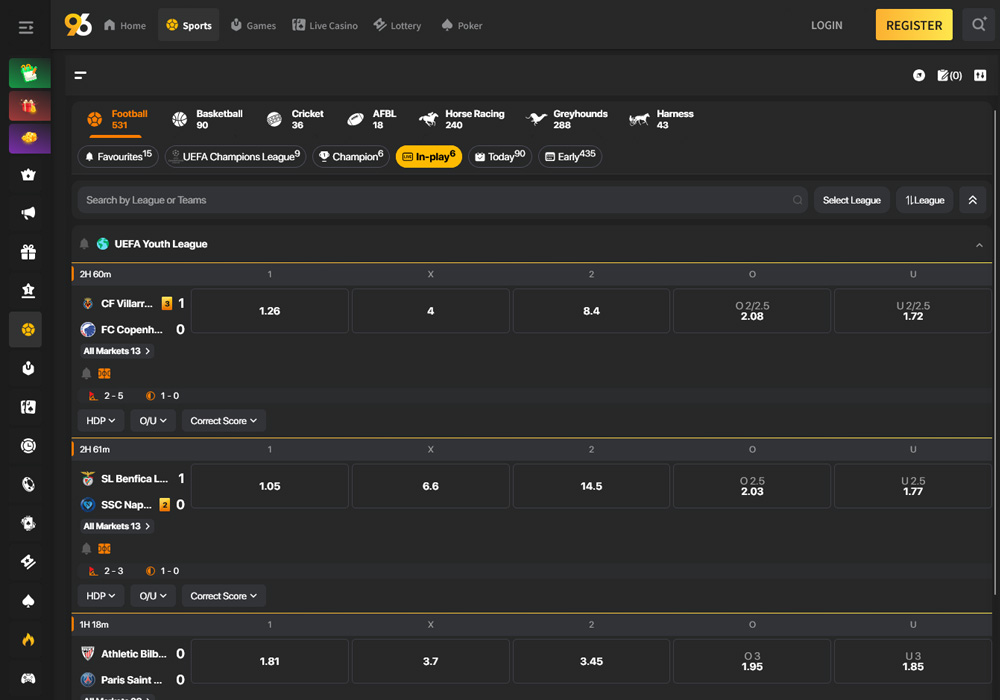Click the Search by League or Teams field

click(x=435, y=200)
